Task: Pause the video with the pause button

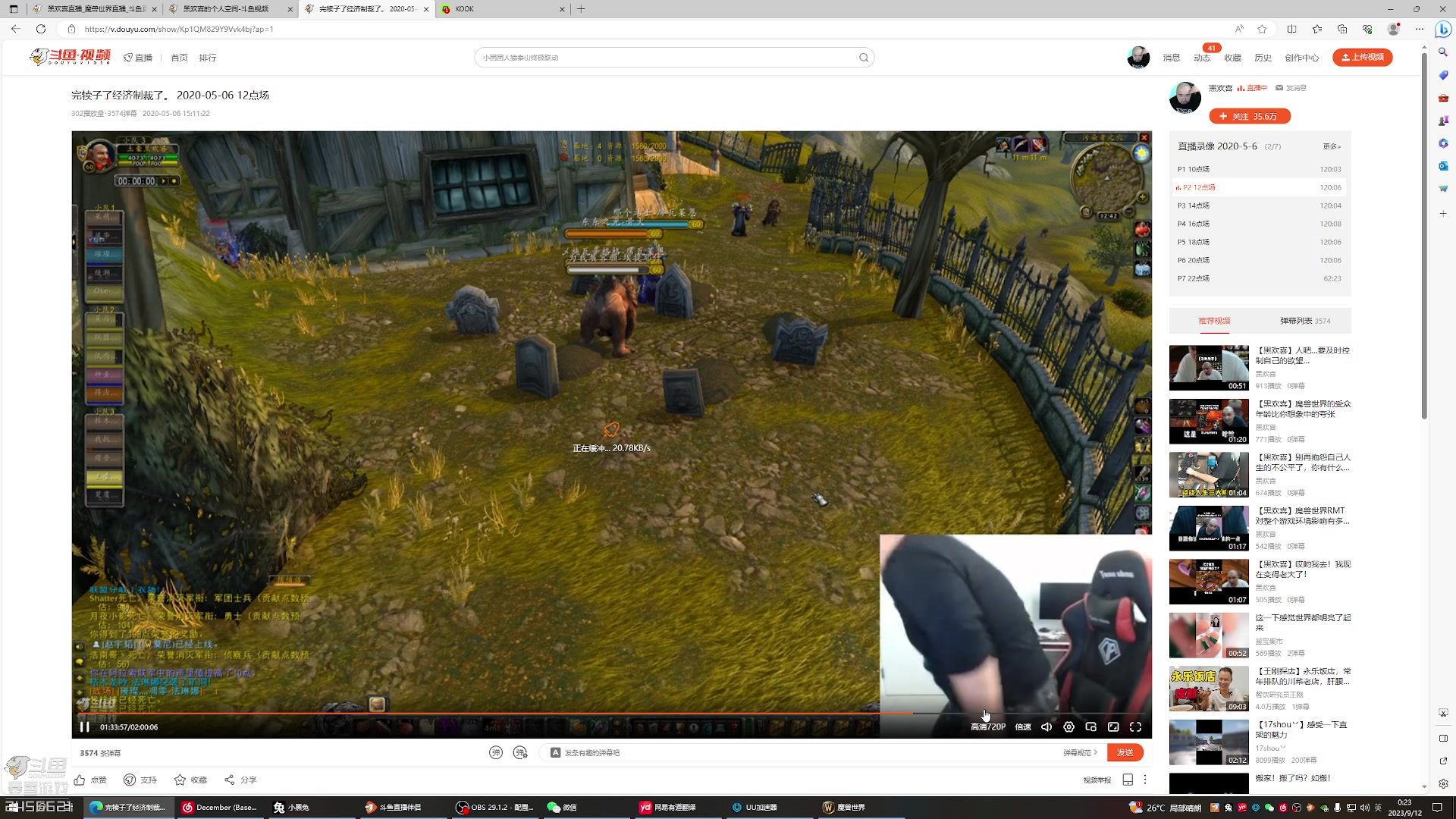Action: [x=85, y=726]
